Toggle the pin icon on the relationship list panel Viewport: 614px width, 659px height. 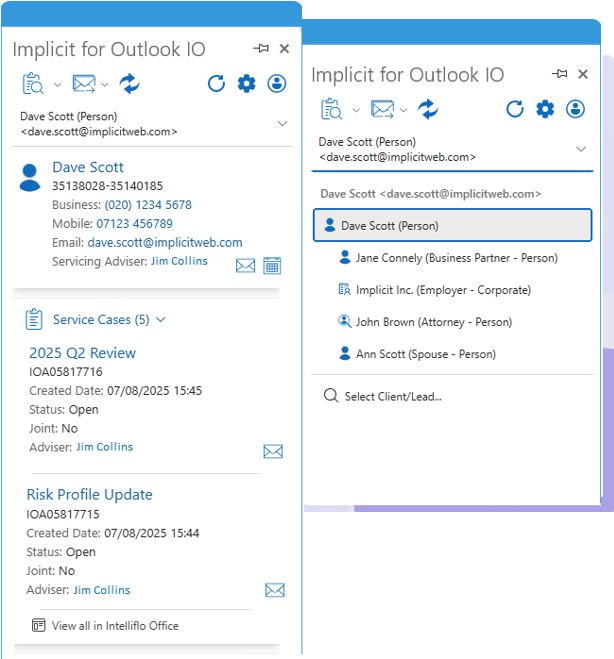[560, 75]
